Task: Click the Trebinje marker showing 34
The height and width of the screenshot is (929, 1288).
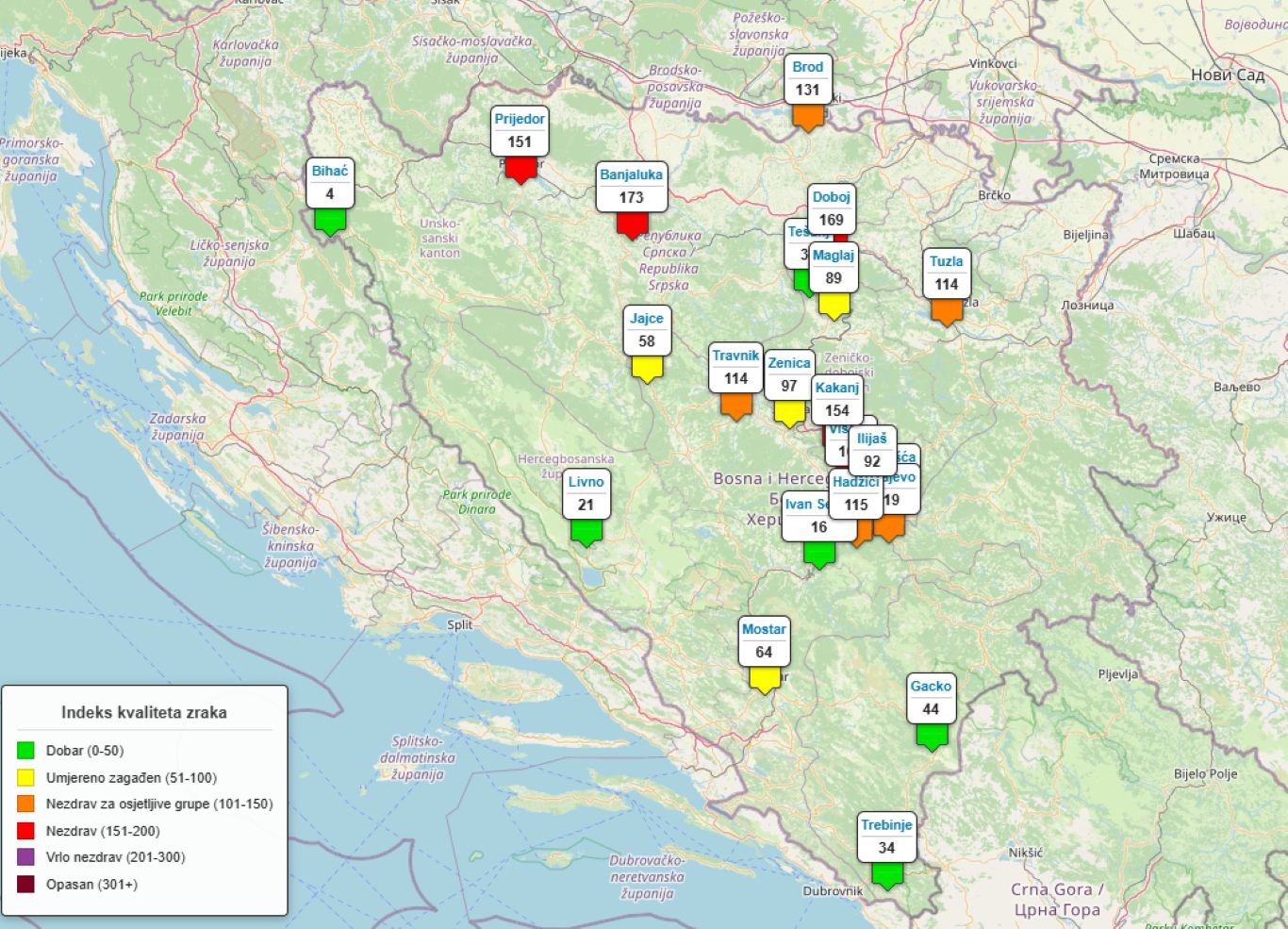Action: point(886,838)
